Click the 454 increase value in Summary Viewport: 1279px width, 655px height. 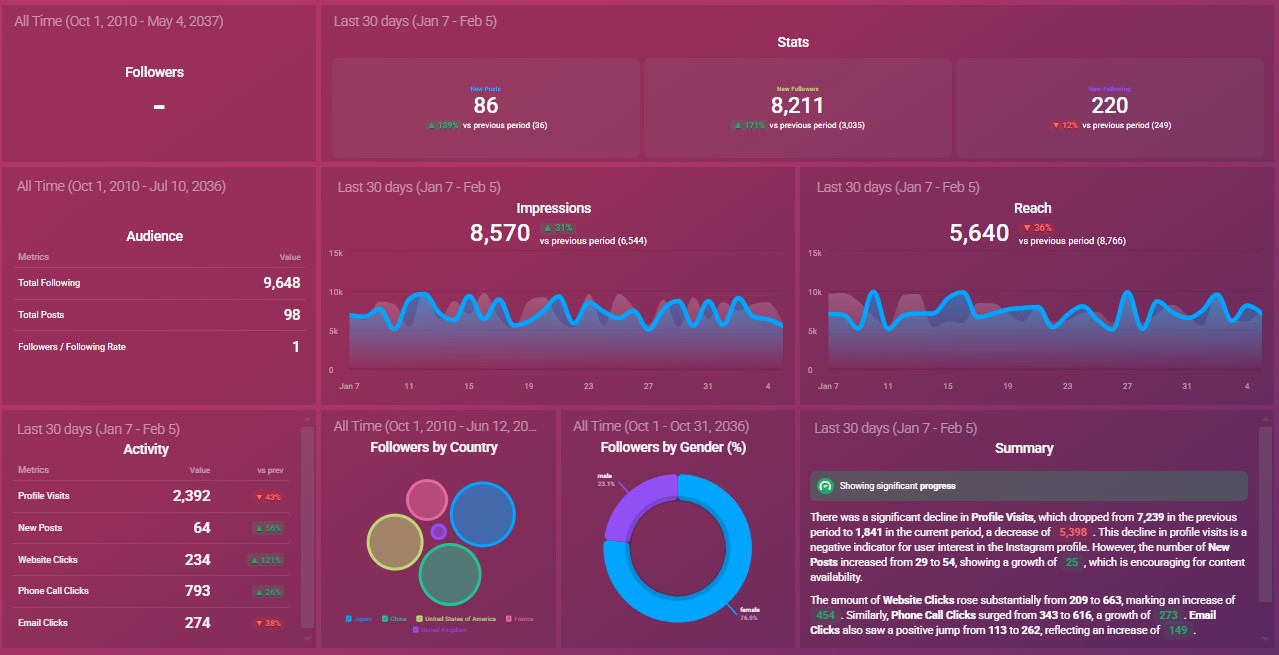826,615
